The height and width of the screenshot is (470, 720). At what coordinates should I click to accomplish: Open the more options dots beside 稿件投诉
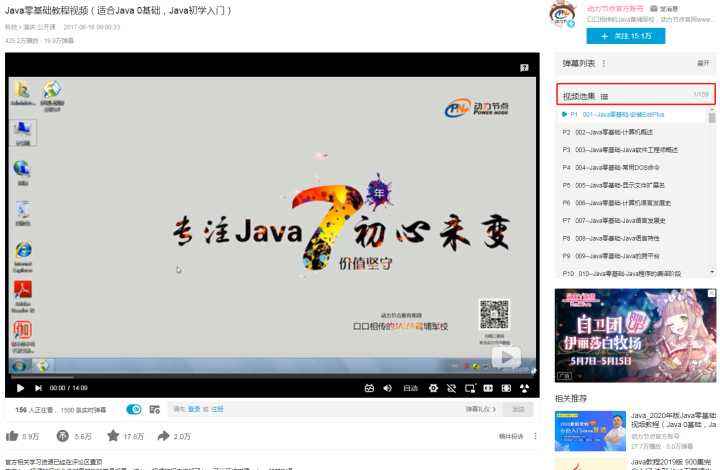click(535, 436)
